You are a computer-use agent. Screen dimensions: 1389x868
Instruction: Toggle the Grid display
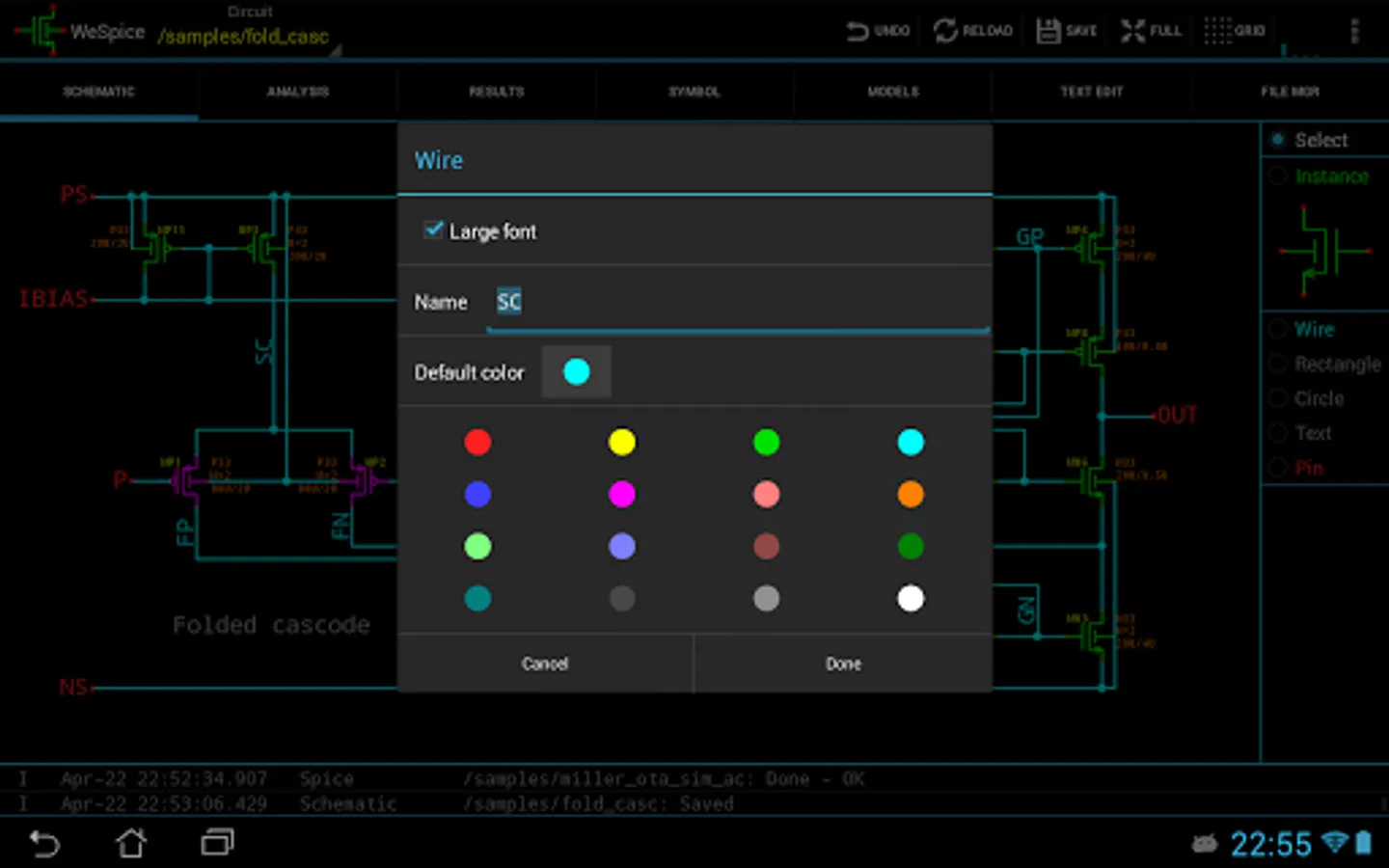coord(1235,31)
